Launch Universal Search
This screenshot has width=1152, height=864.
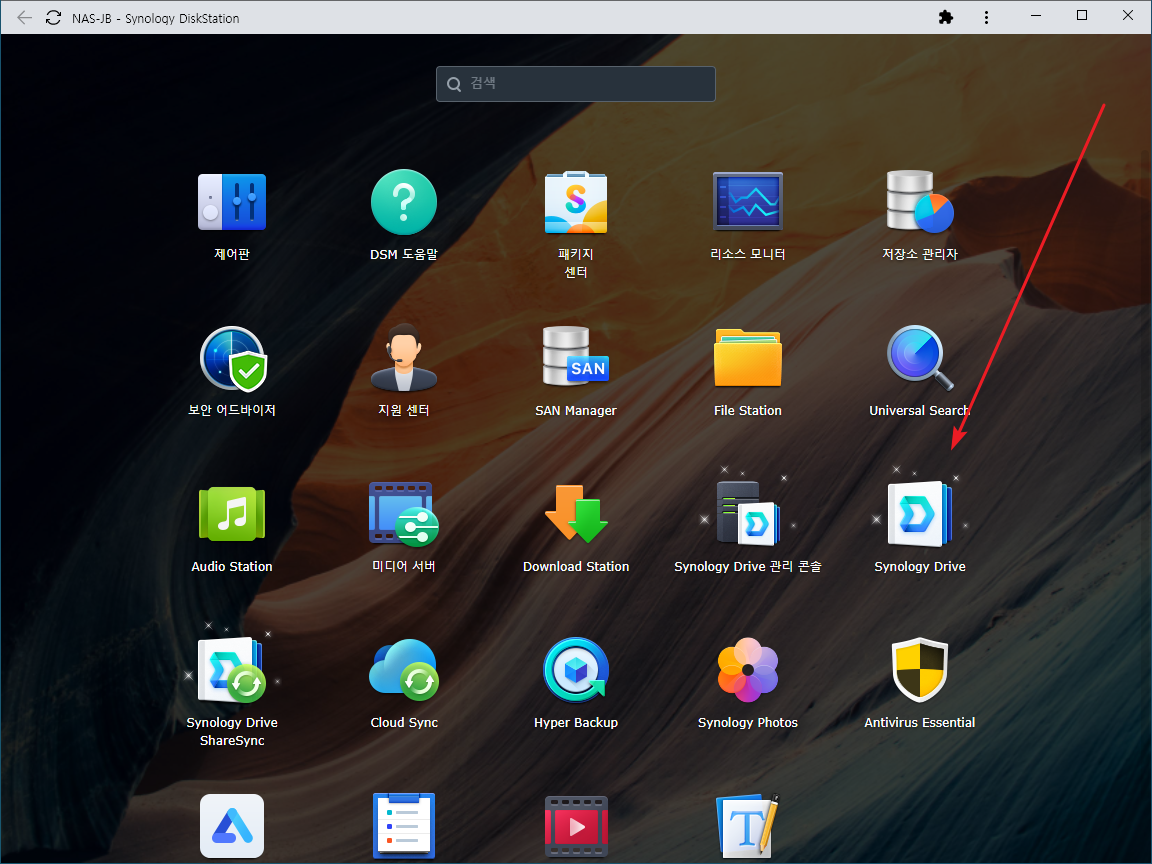pos(920,358)
